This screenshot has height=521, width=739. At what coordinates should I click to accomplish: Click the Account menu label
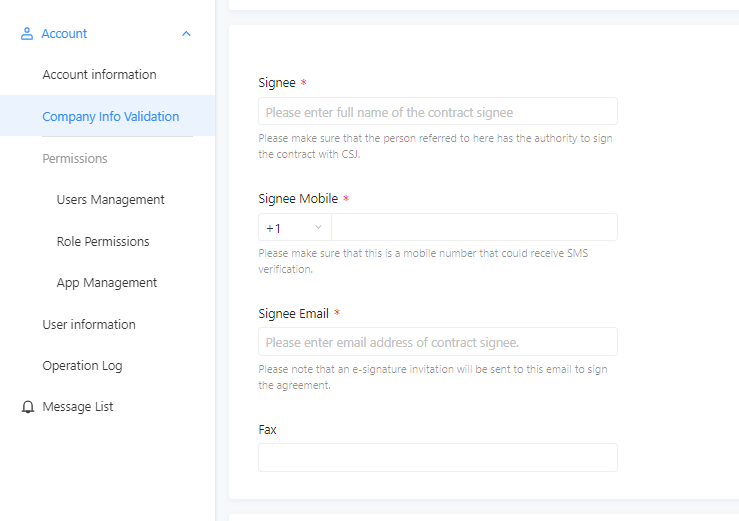pyautogui.click(x=64, y=34)
